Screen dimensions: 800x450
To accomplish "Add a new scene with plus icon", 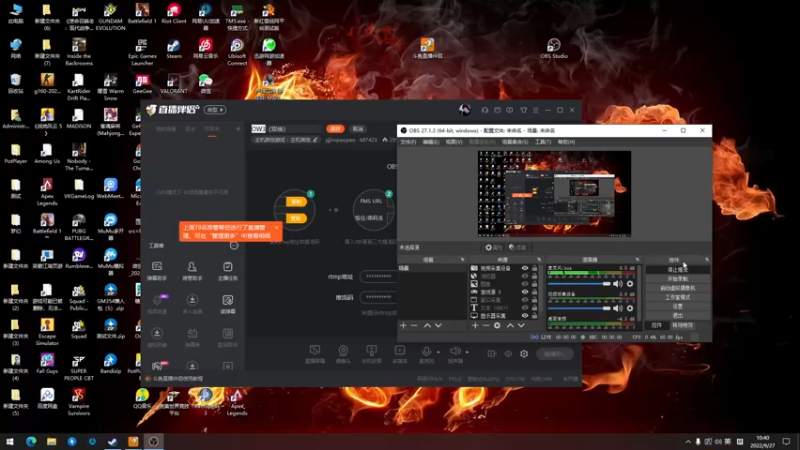I will 403,326.
